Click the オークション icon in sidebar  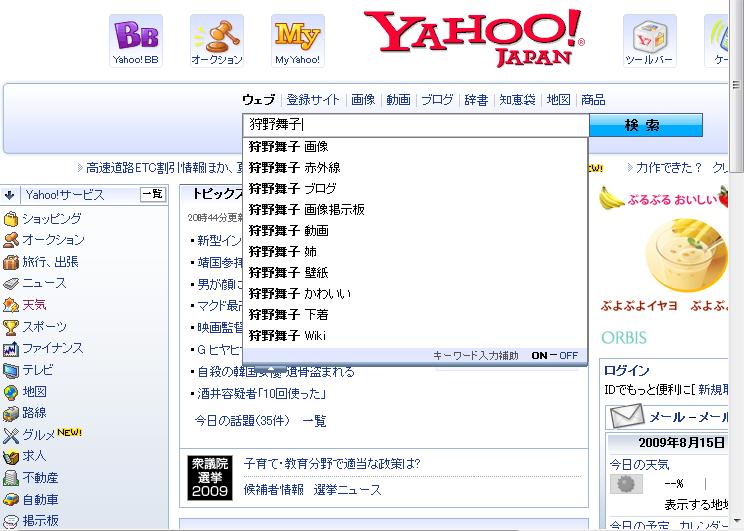(10, 240)
